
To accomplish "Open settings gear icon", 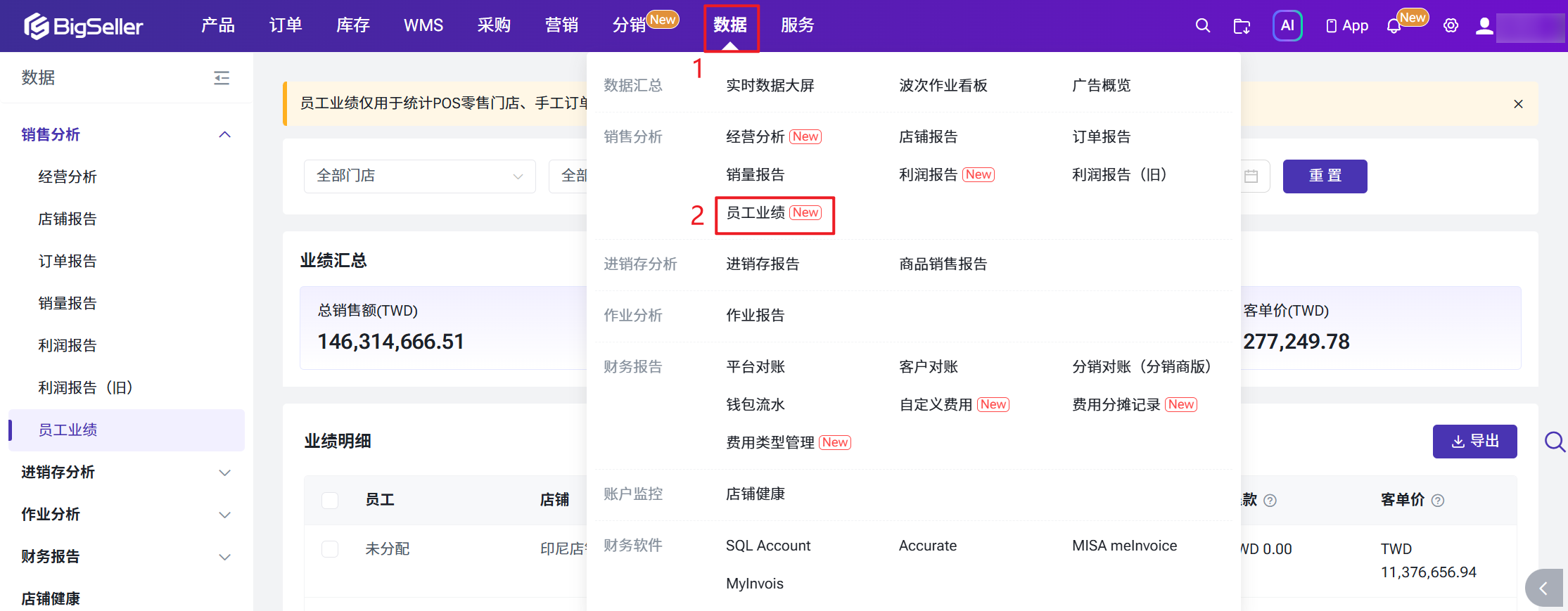I will tap(1451, 26).
